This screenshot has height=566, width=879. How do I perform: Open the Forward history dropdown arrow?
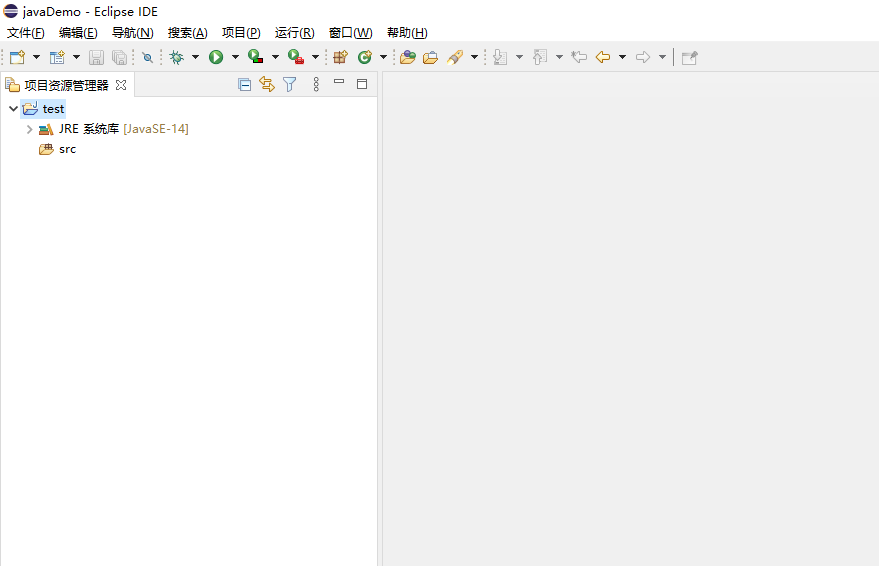point(662,57)
